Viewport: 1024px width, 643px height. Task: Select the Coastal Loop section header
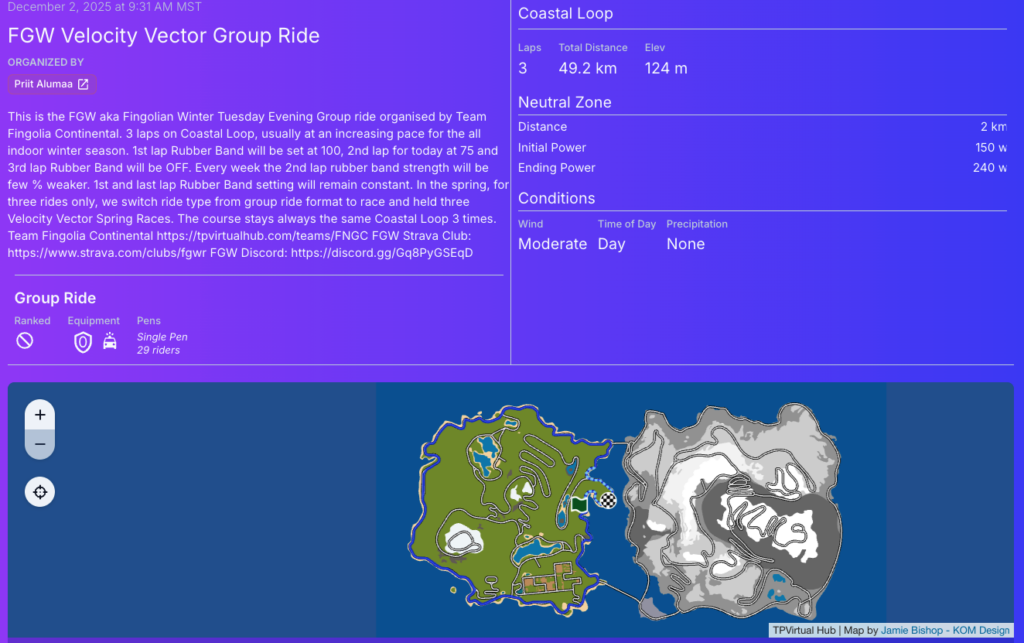(564, 13)
